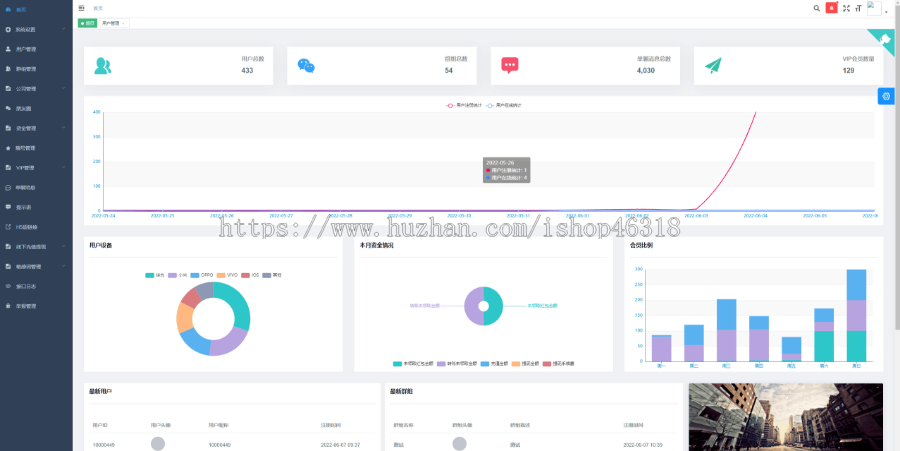
Task: Expand the 敏感词管理 submenu chevron
Action: click(x=63, y=267)
